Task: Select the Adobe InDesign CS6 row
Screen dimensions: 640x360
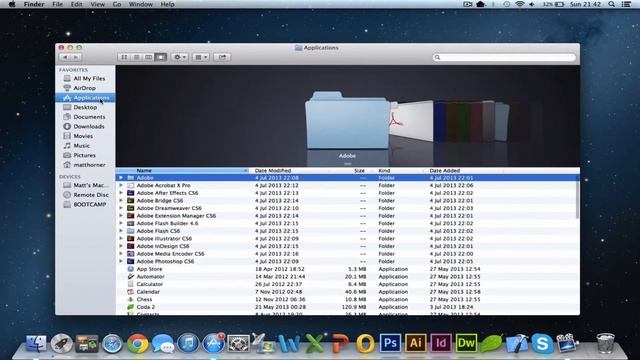Action: [346, 246]
